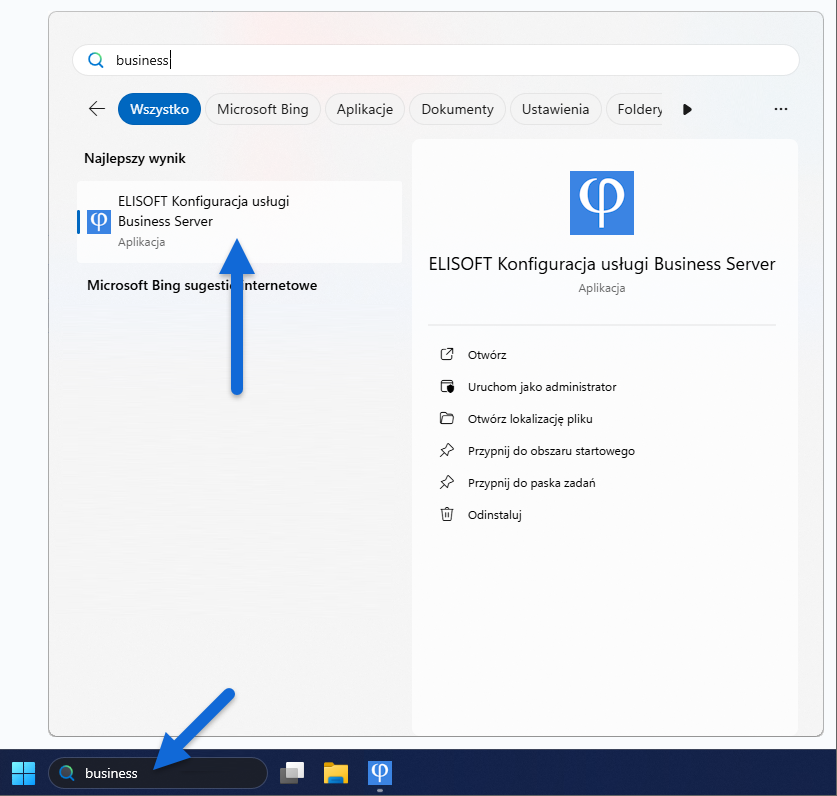The width and height of the screenshot is (837, 796).
Task: Click the search input field at the top
Action: point(435,60)
